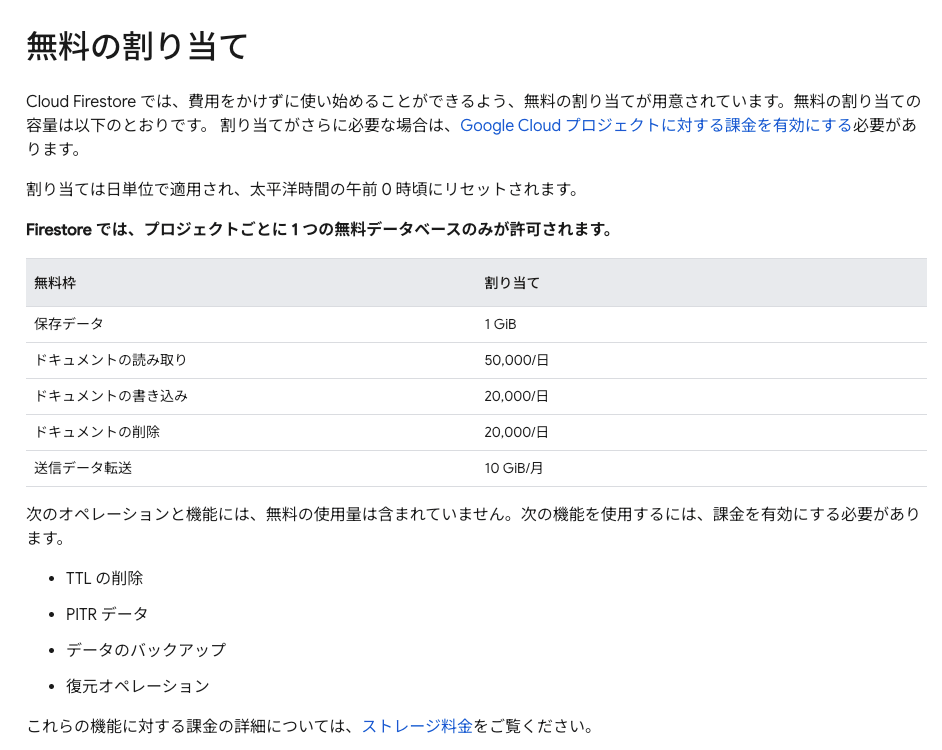Click the 20,000/日 value in the 書き込み row
942x750 pixels.
pyautogui.click(x=517, y=396)
